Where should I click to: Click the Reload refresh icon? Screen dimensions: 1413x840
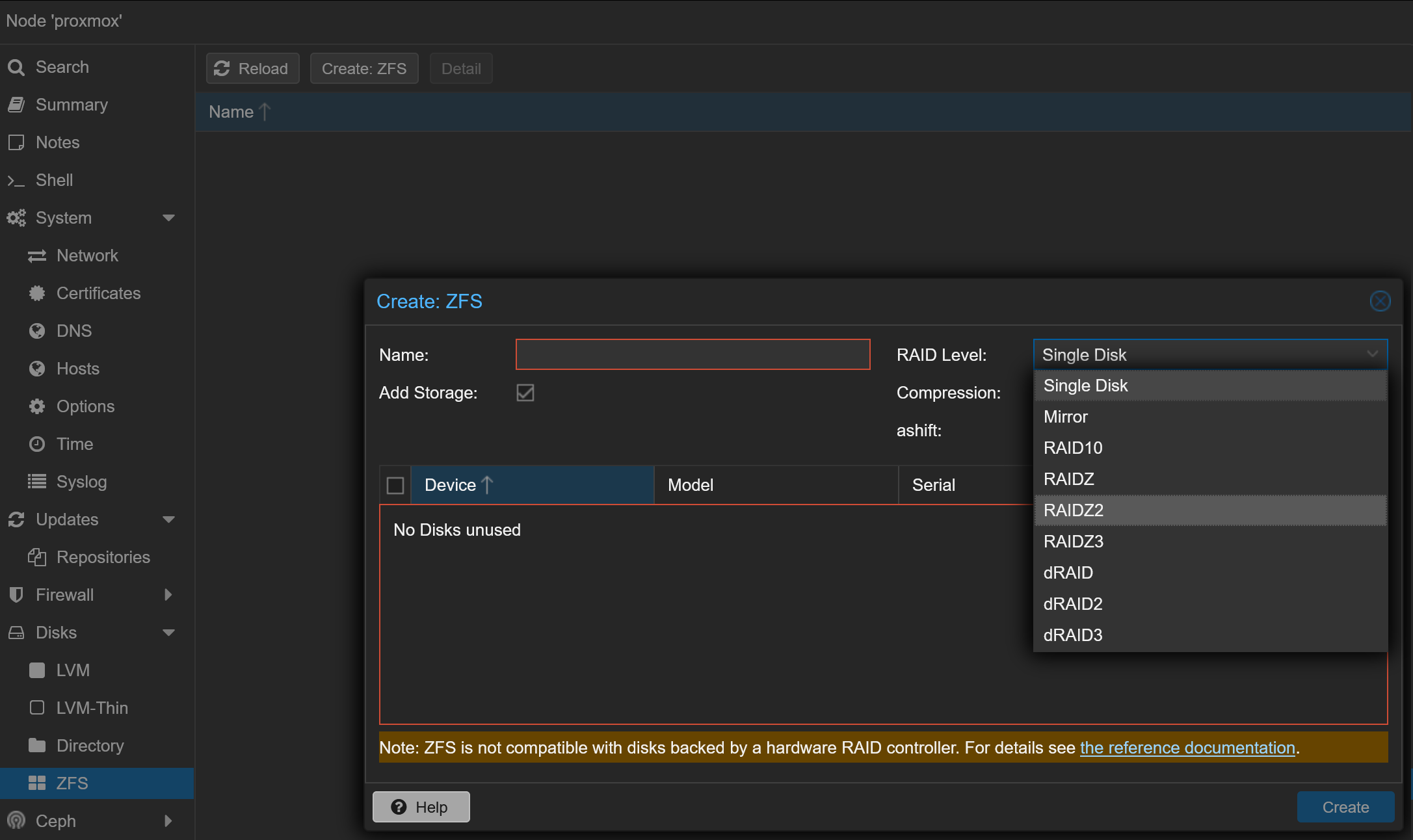222,68
